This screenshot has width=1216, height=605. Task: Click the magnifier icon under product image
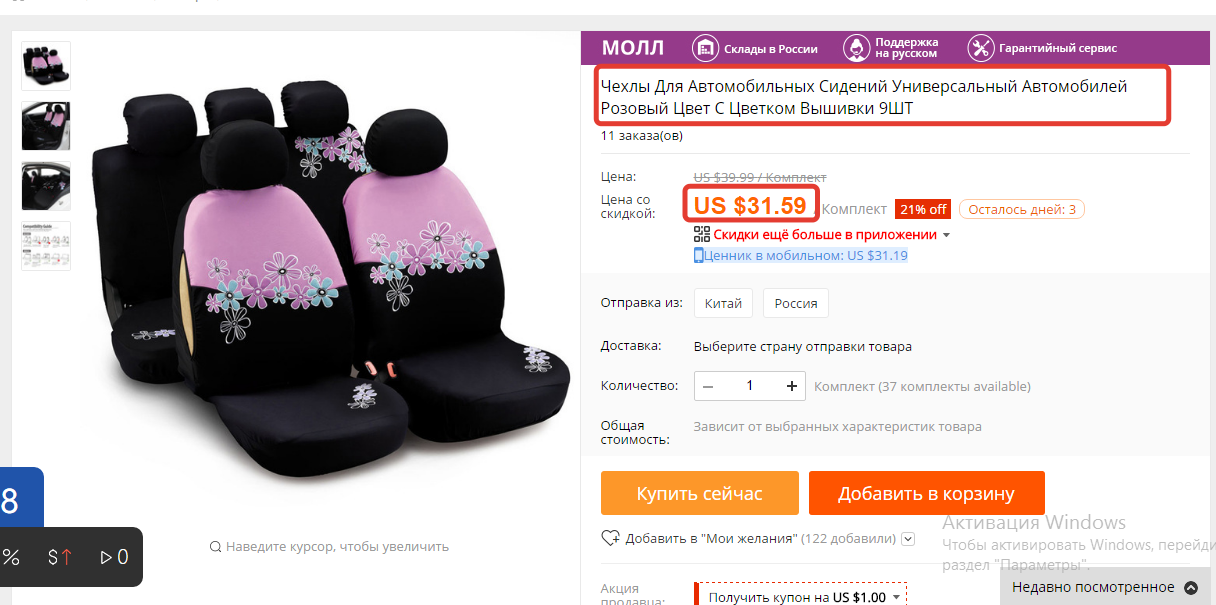point(215,547)
